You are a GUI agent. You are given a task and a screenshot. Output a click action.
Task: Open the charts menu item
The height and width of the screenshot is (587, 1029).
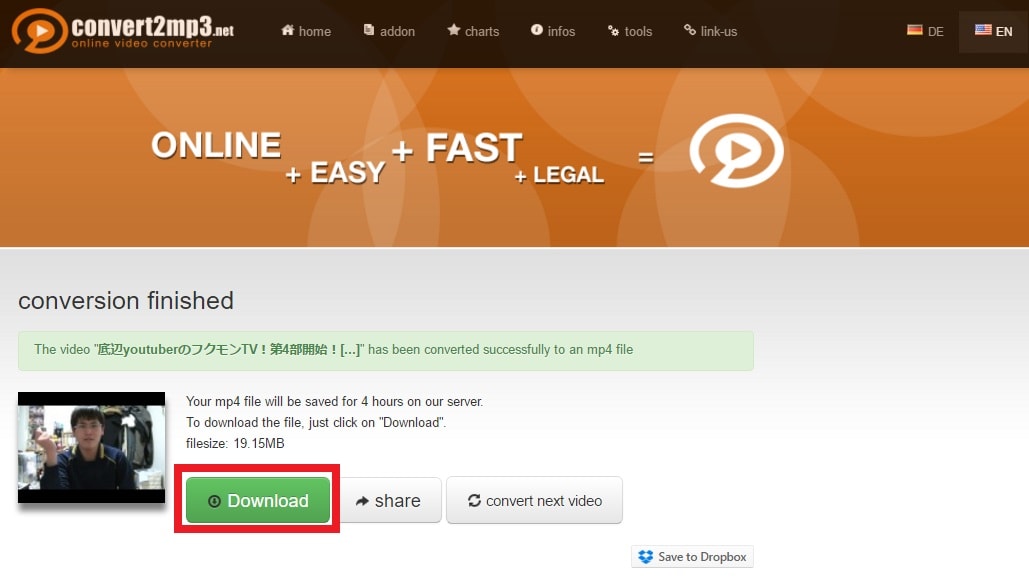click(x=473, y=31)
